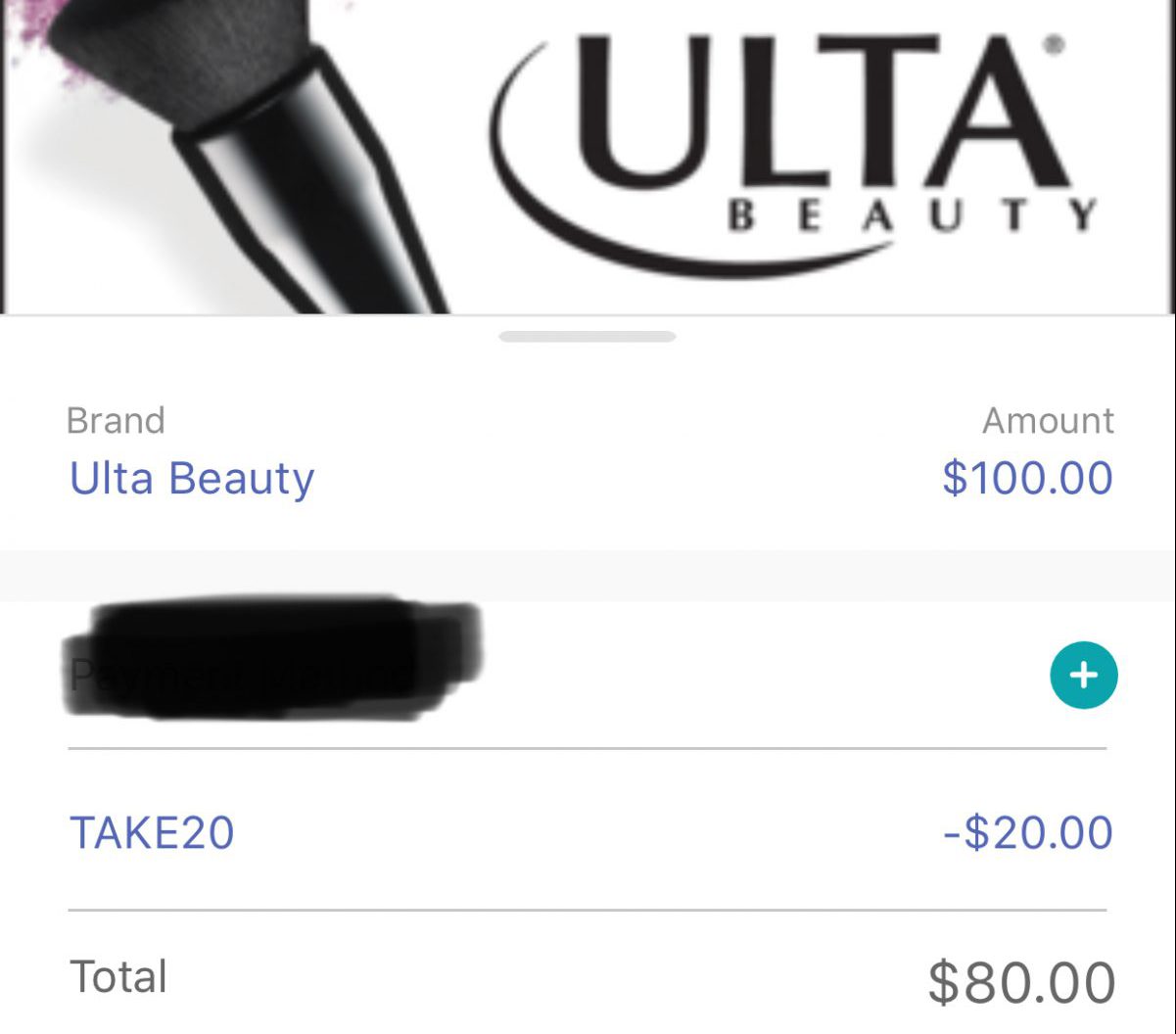The height and width of the screenshot is (1034, 1176).
Task: Tap the black makeup brush image
Action: click(x=294, y=176)
